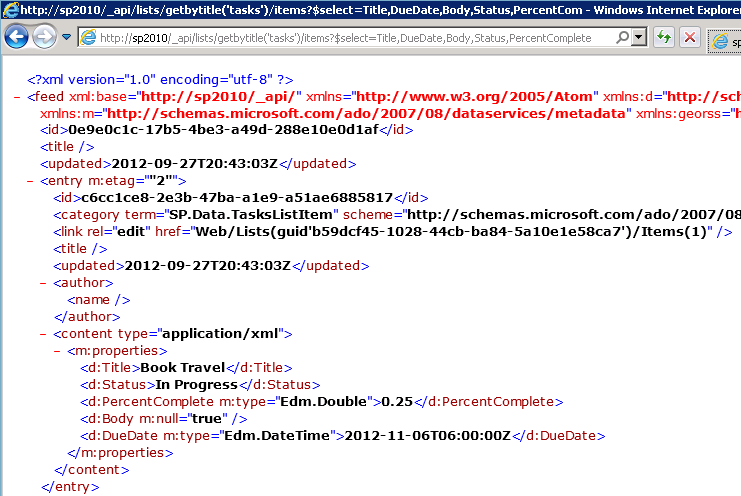
Task: Click the page icon in address bar
Action: tap(88, 37)
